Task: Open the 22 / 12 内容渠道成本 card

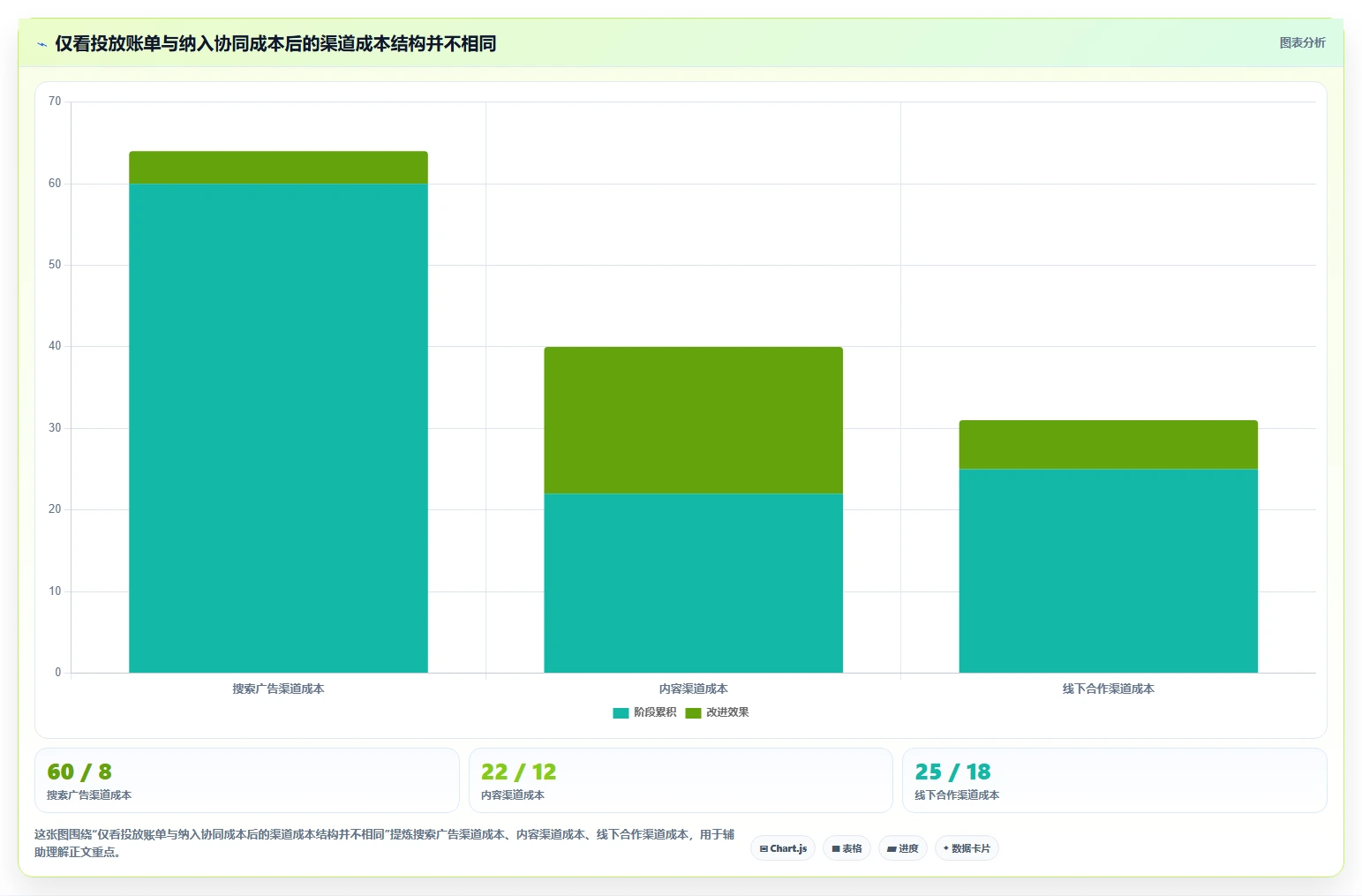Action: (681, 780)
